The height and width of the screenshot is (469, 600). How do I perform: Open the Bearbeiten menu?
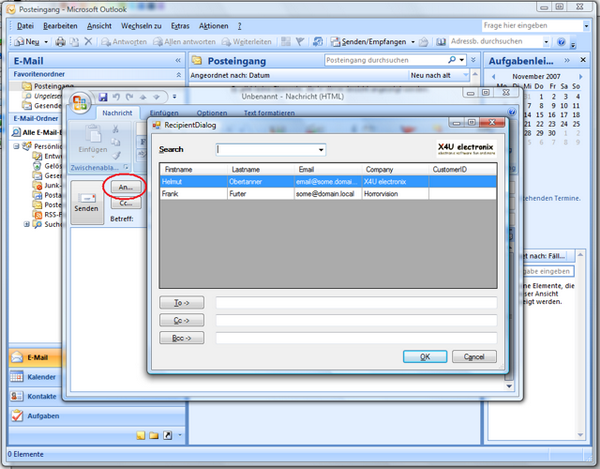[60, 26]
